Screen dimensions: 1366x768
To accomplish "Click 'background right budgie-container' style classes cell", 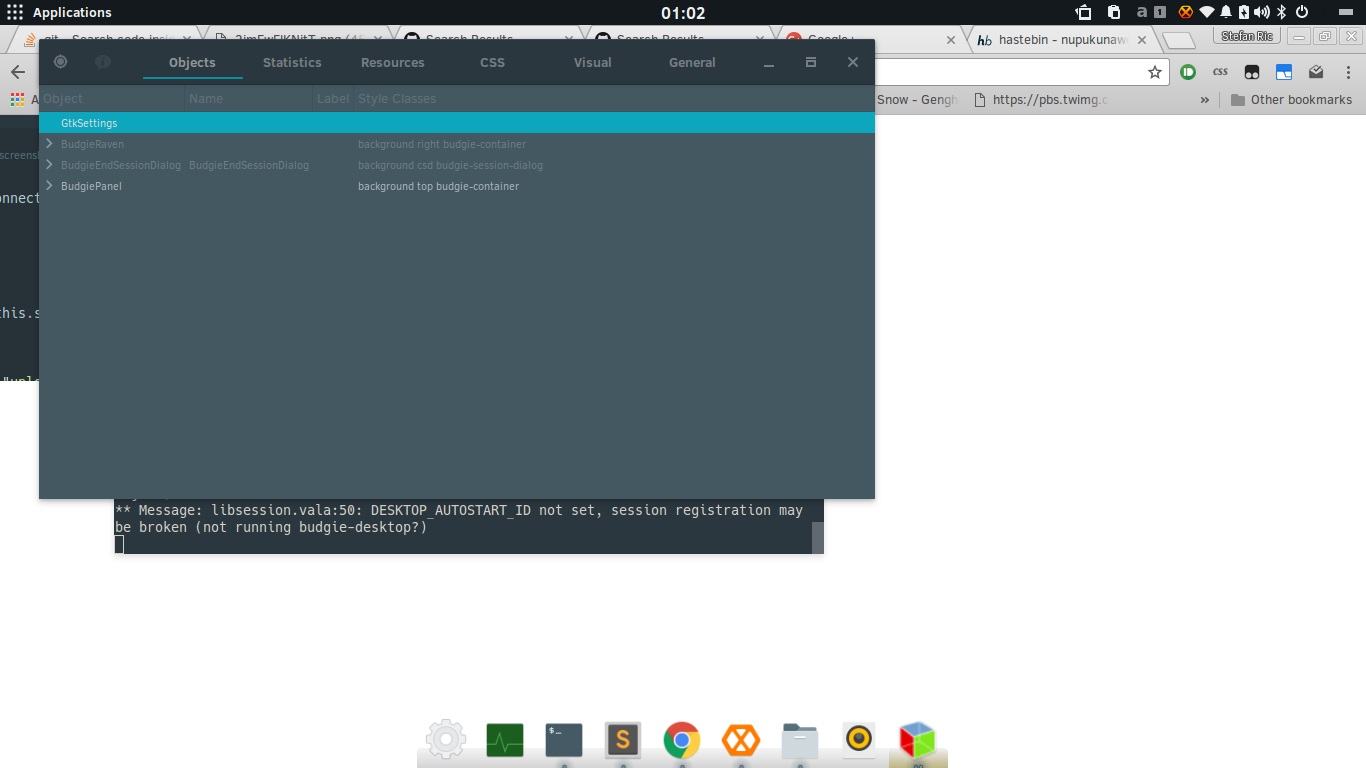I will (x=441, y=144).
